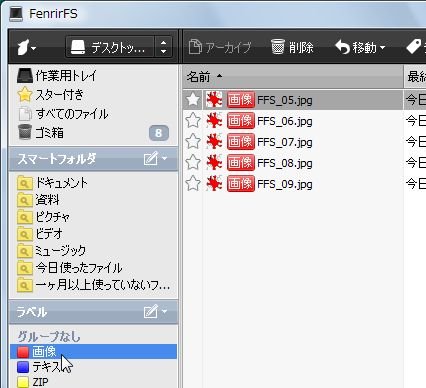
Task: Click the ラベル edit pencil icon
Action: (x=151, y=311)
